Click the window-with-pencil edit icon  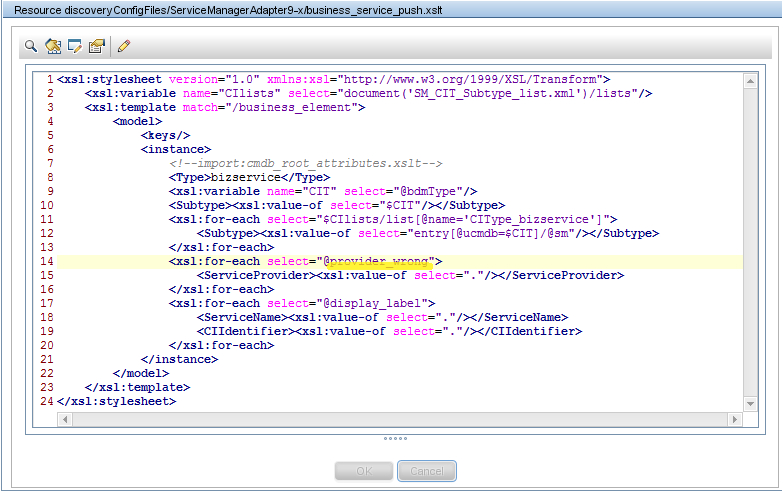75,46
